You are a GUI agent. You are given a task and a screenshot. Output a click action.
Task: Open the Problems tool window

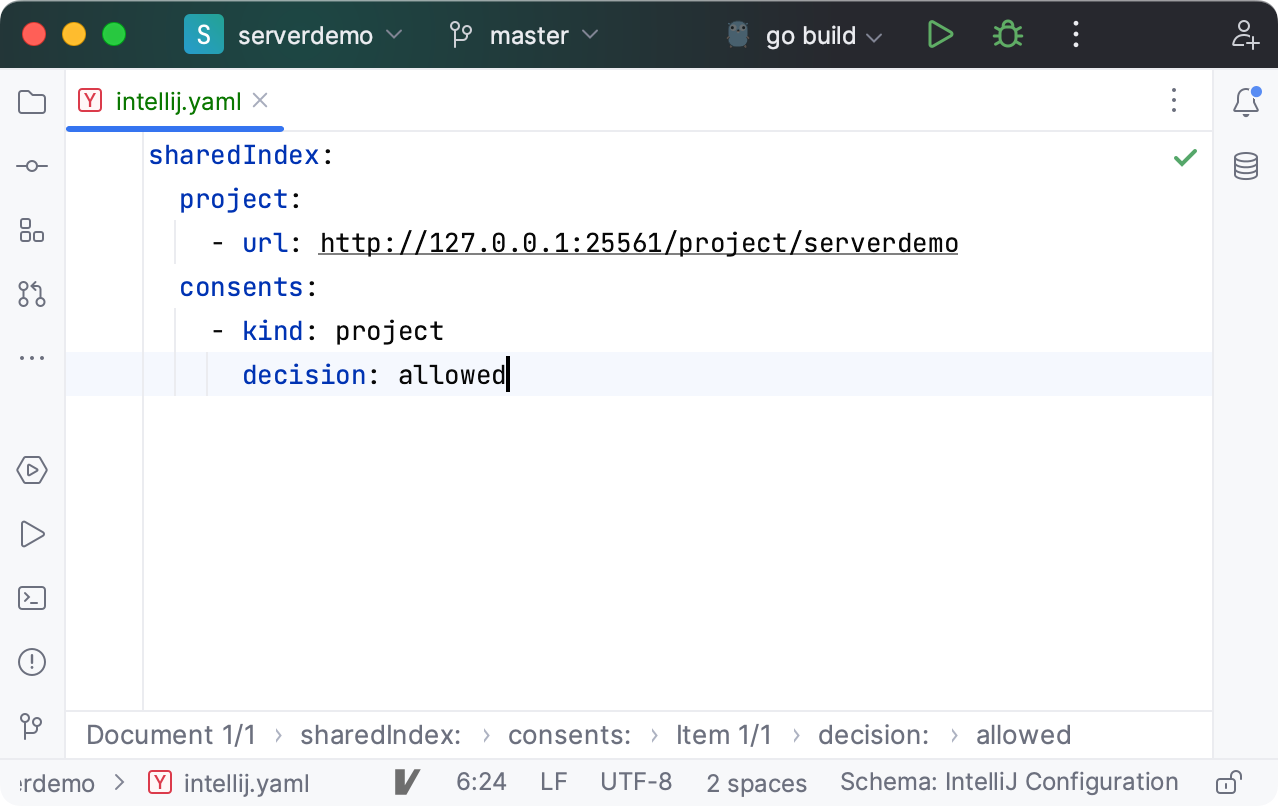(31, 661)
